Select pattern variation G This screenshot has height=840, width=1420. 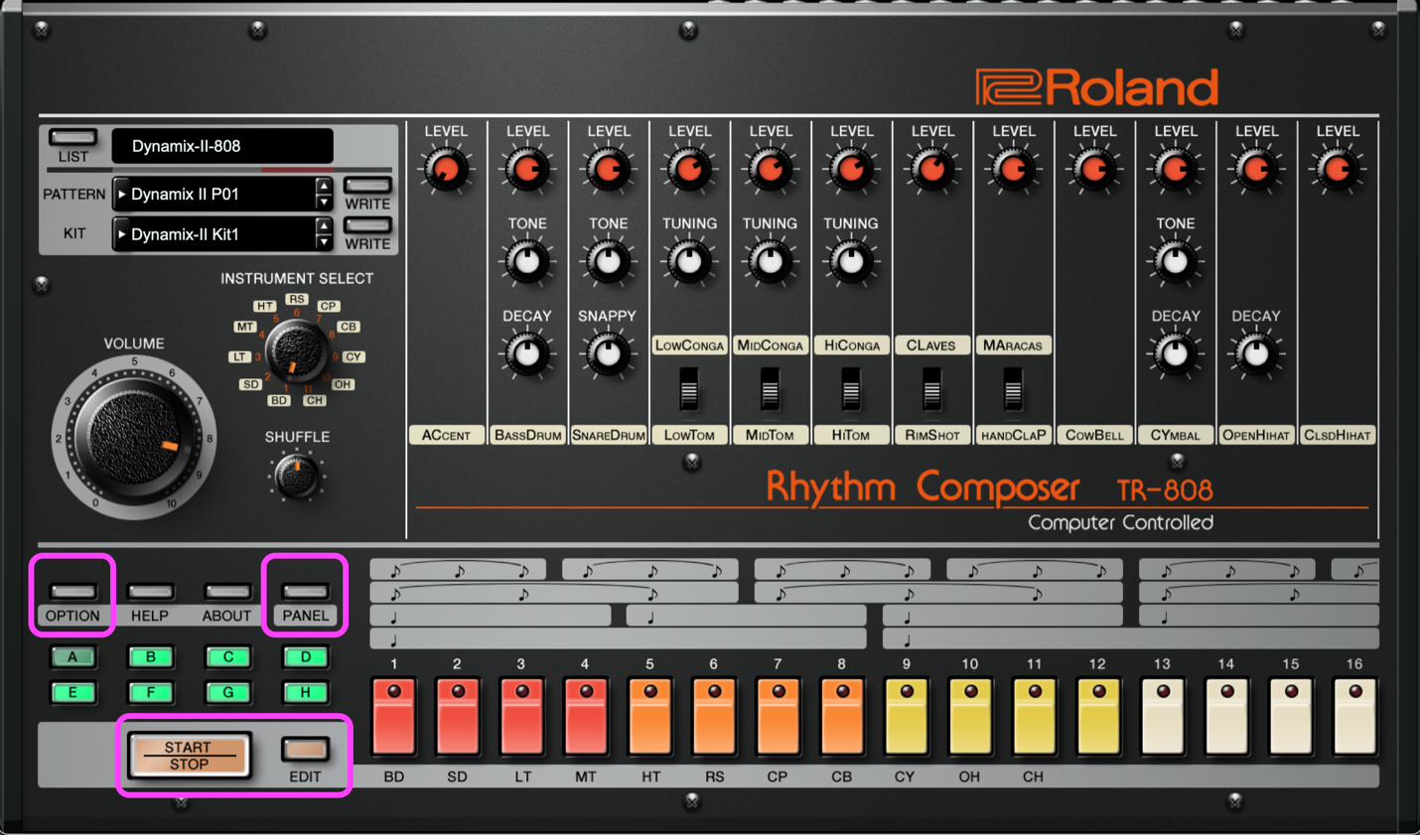(x=227, y=693)
